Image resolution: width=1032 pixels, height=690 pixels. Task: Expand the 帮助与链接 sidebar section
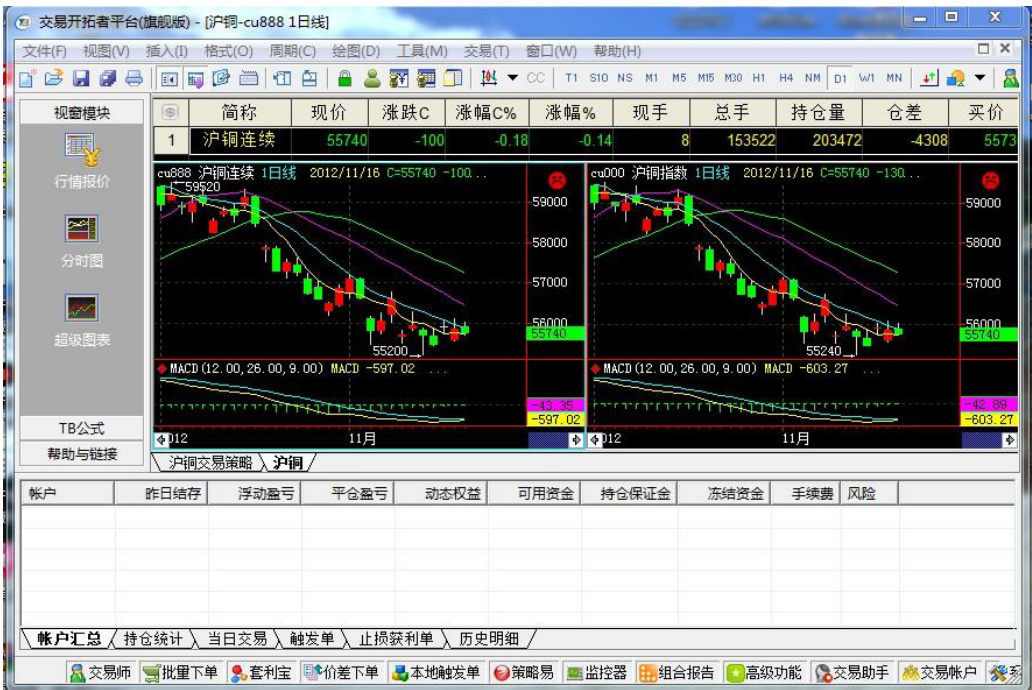click(x=82, y=454)
